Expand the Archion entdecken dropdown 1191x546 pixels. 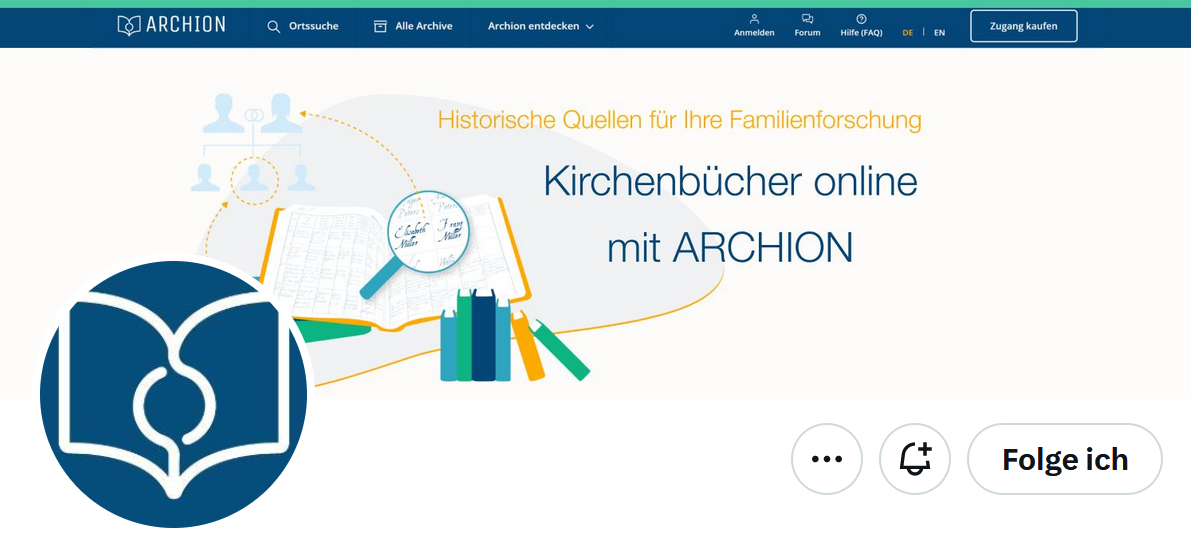(541, 26)
